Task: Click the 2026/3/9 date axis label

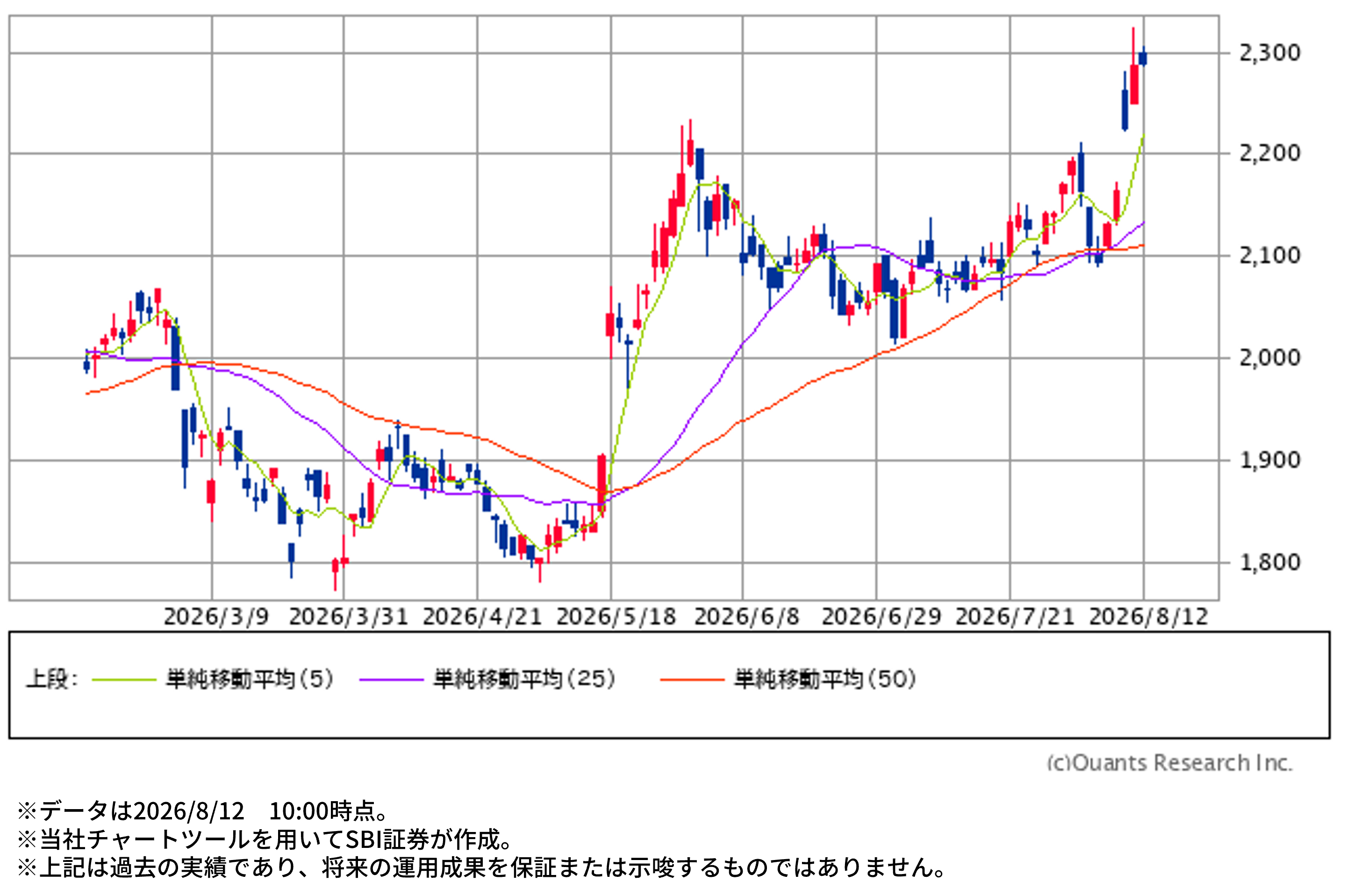Action: click(216, 617)
